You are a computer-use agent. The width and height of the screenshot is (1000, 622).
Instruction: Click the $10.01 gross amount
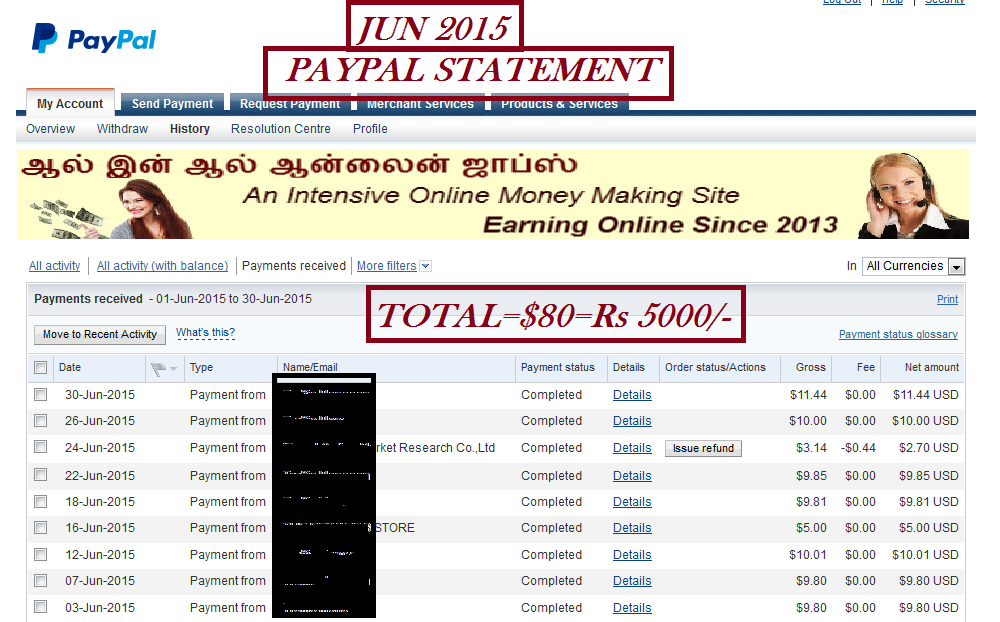(807, 555)
